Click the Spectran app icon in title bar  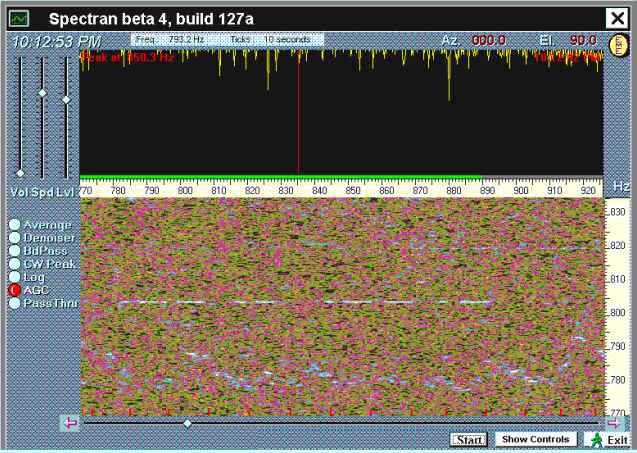19,19
